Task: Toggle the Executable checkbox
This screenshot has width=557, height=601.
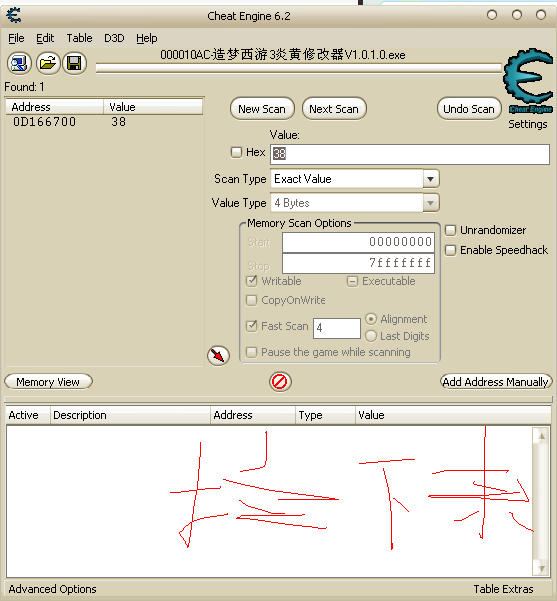Action: pyautogui.click(x=352, y=282)
